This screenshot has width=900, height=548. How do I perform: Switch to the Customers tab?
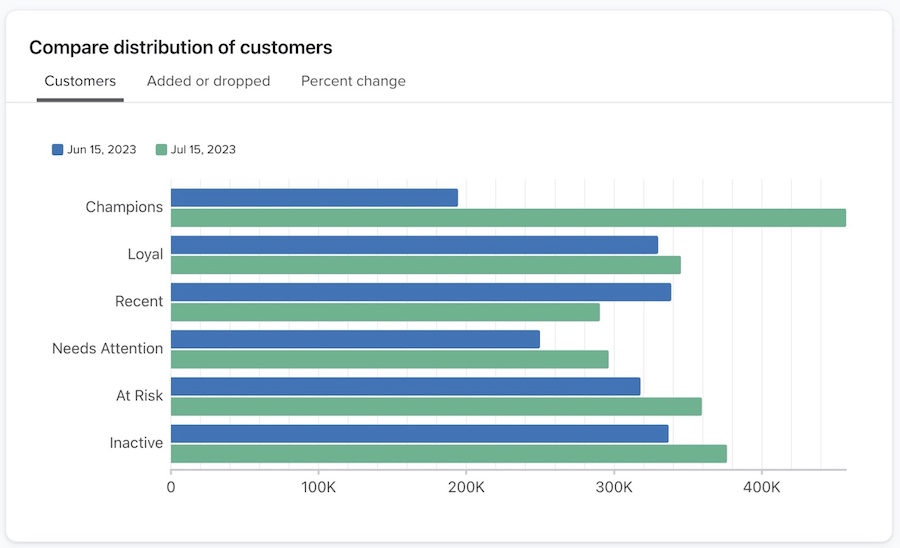coord(80,81)
